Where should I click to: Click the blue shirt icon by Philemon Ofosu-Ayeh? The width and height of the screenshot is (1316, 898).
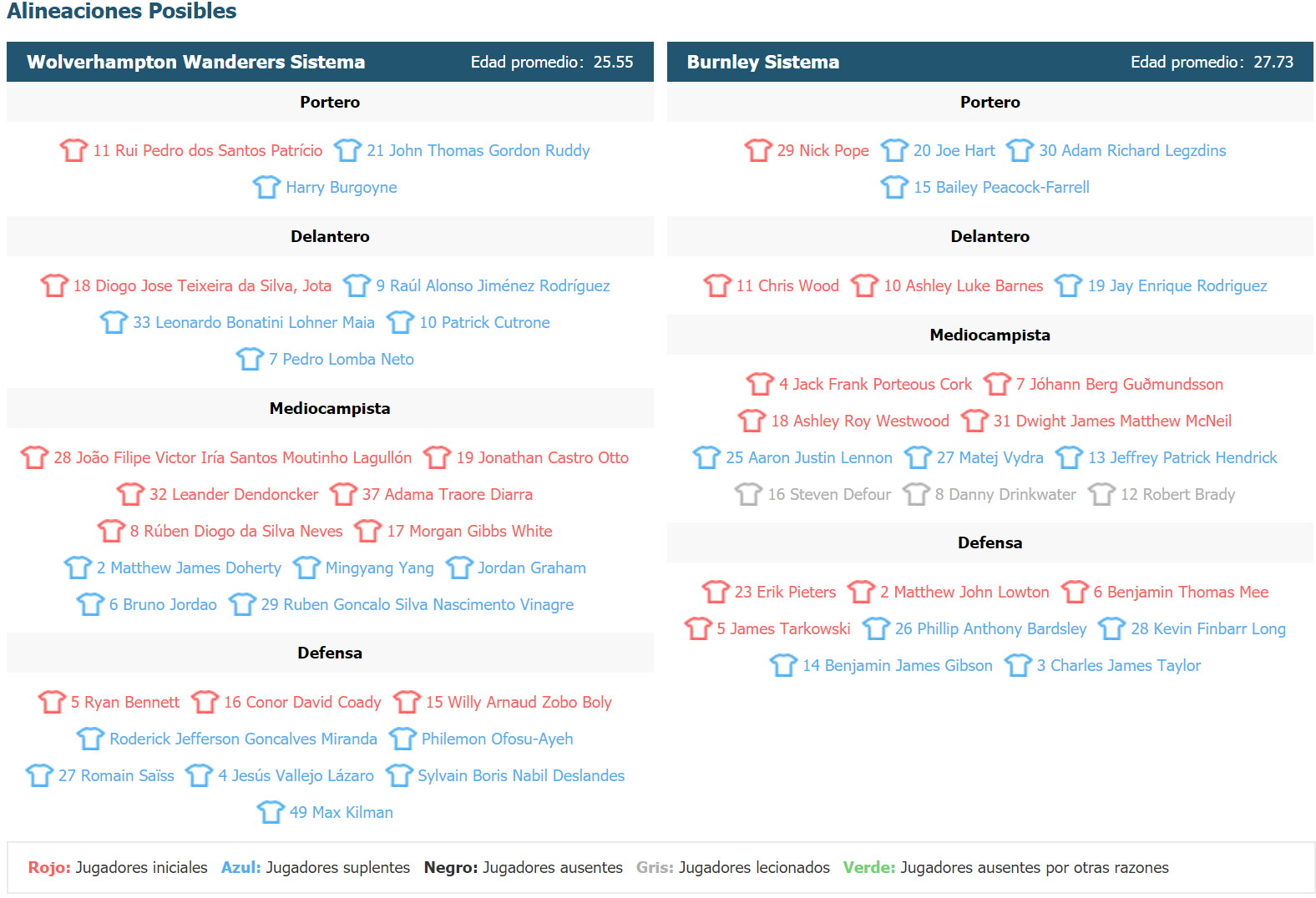[402, 739]
